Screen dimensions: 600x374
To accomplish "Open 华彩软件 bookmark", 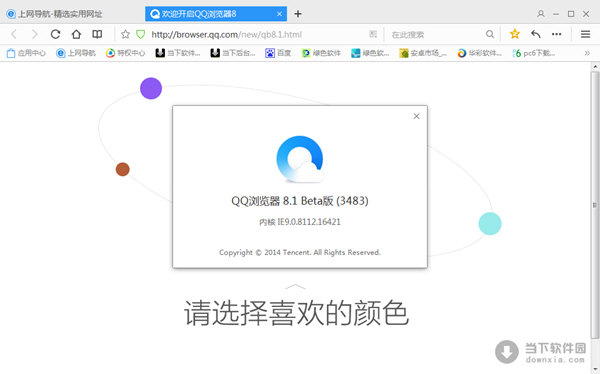I will pos(479,53).
